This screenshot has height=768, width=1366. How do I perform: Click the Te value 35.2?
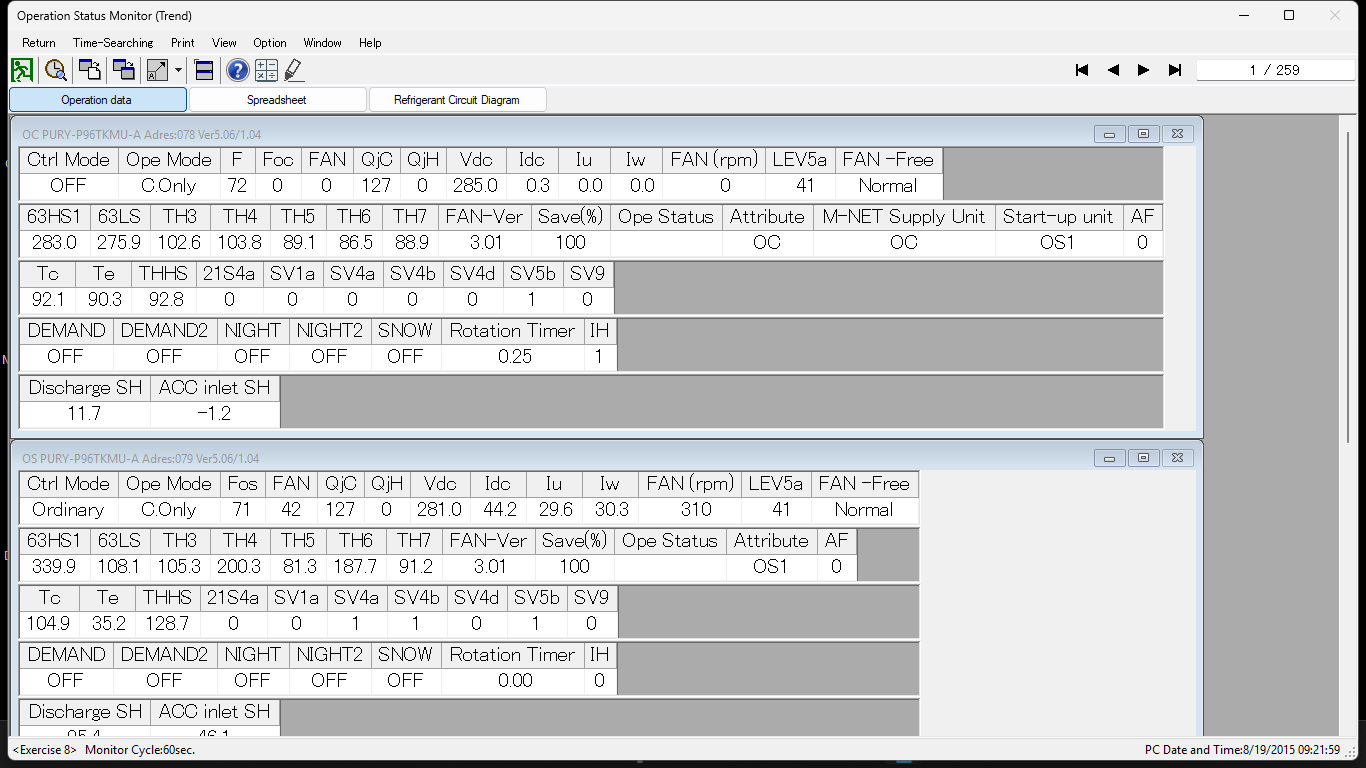[x=108, y=623]
